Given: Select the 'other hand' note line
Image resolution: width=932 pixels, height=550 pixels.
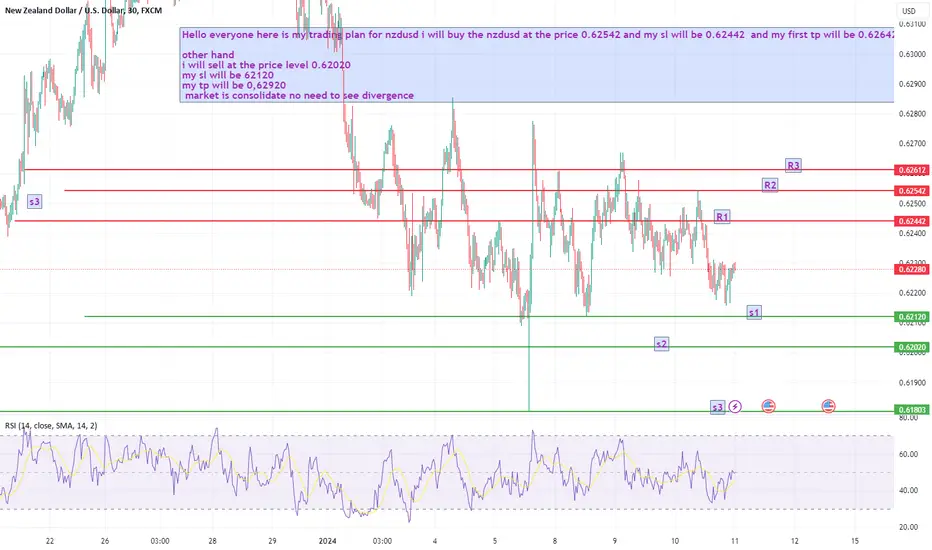Looking at the screenshot, I should click(x=208, y=55).
